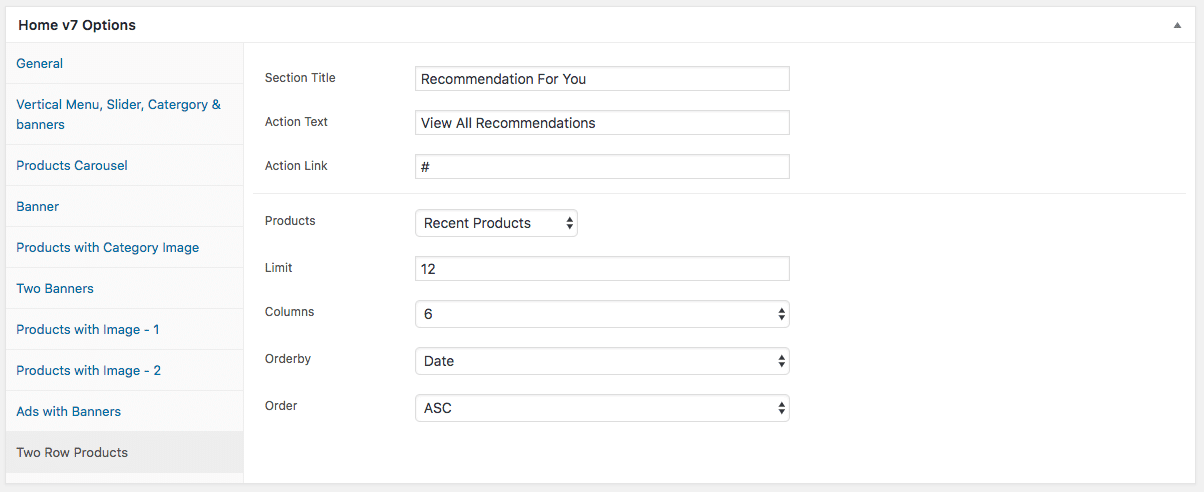Focus the Section Title text field
Image resolution: width=1204 pixels, height=492 pixels.
(x=602, y=78)
